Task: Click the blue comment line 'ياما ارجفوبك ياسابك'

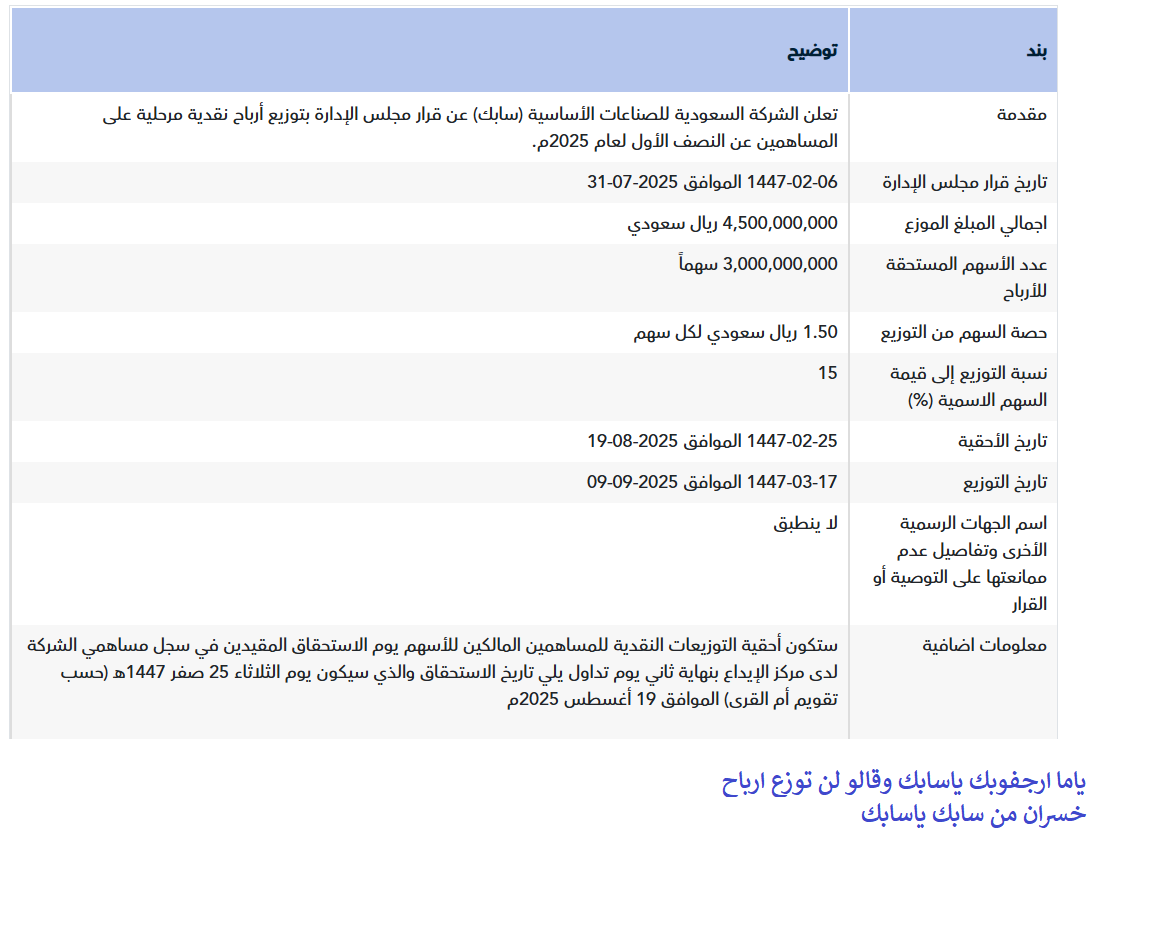Action: (x=904, y=782)
